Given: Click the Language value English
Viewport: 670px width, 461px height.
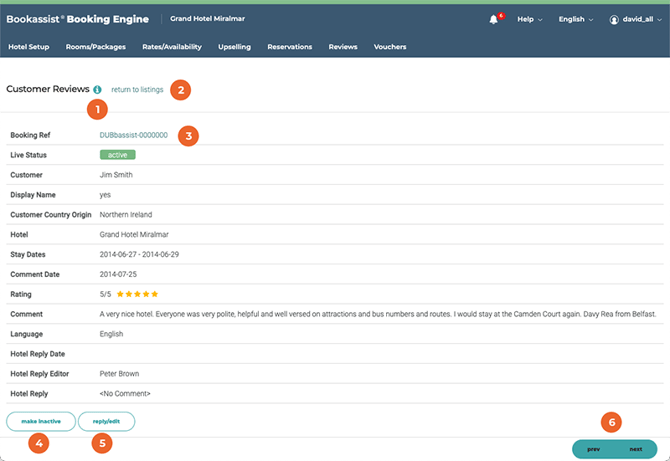Looking at the screenshot, I should [x=111, y=334].
